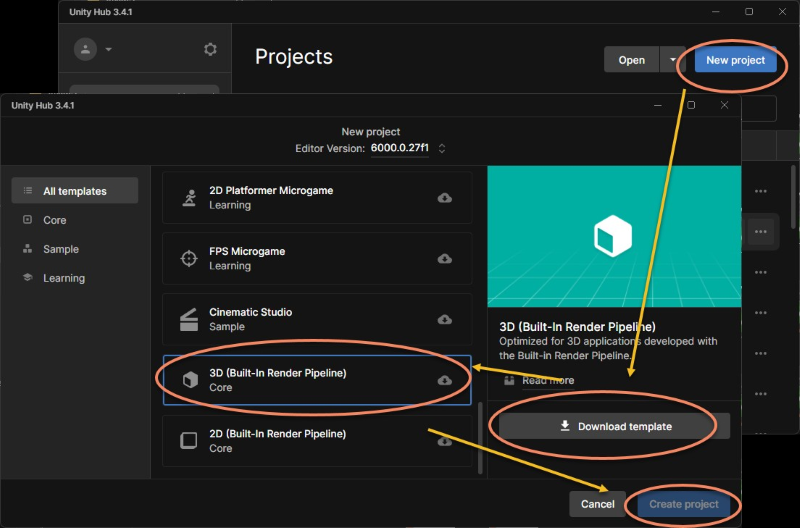
Task: Click the user account avatar icon
Action: coord(87,49)
